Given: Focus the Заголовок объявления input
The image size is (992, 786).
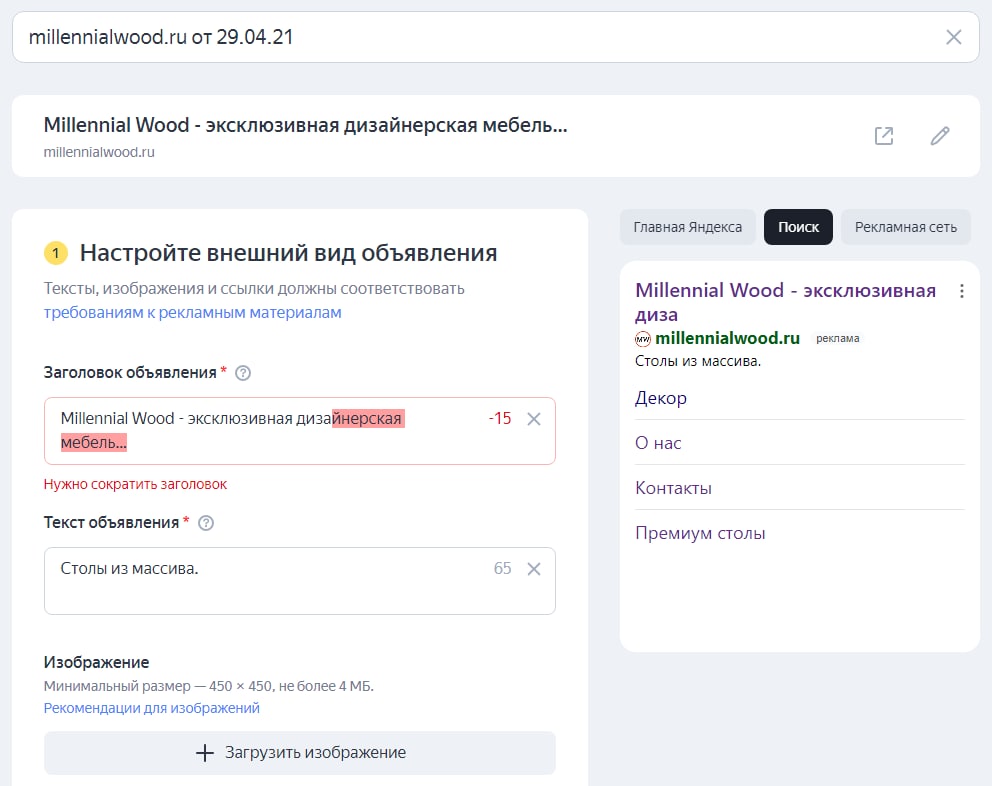Looking at the screenshot, I should (x=300, y=431).
